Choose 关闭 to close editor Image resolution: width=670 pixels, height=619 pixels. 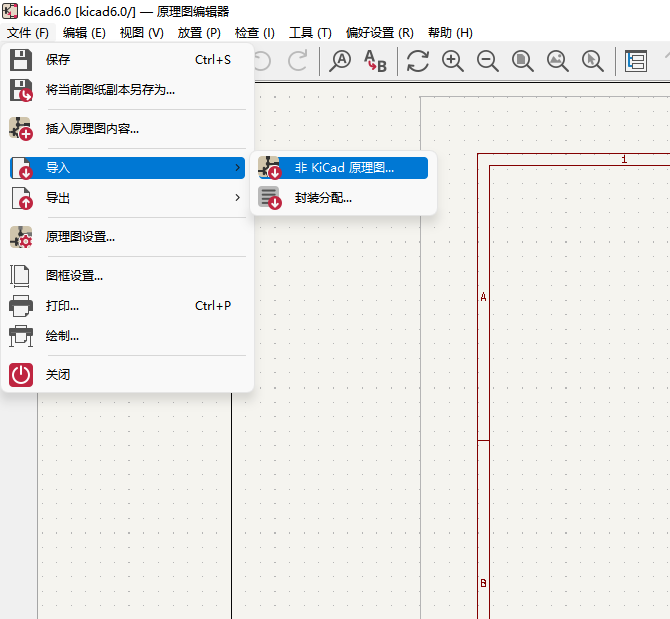coord(127,375)
